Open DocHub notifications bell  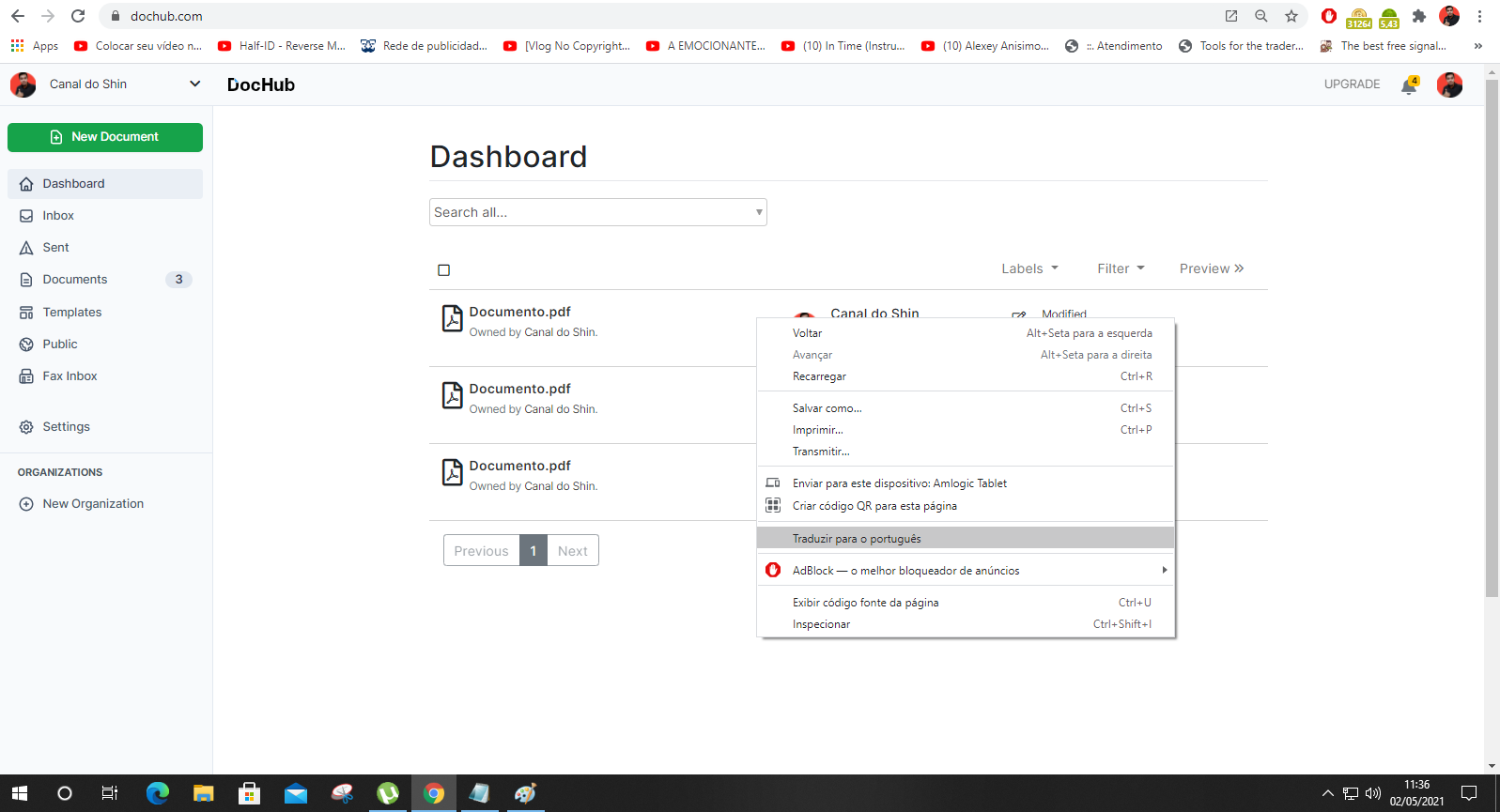(1409, 85)
